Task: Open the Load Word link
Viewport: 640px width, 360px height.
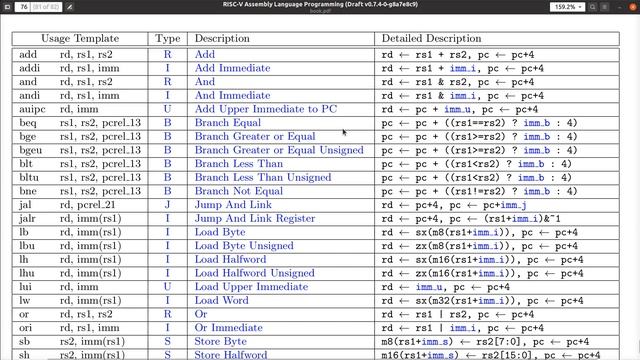Action: click(221, 300)
